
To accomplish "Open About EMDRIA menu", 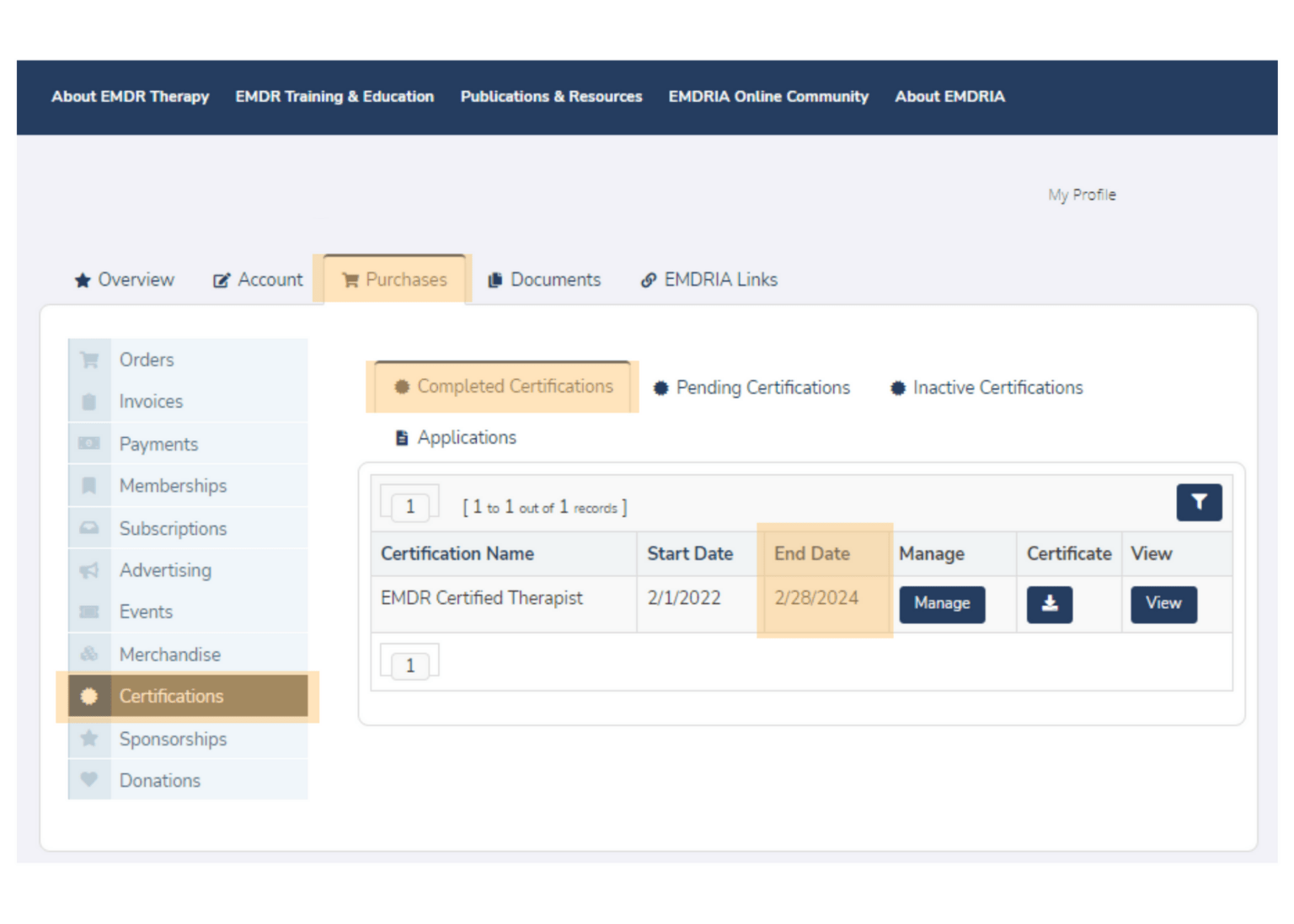I will click(x=949, y=97).
